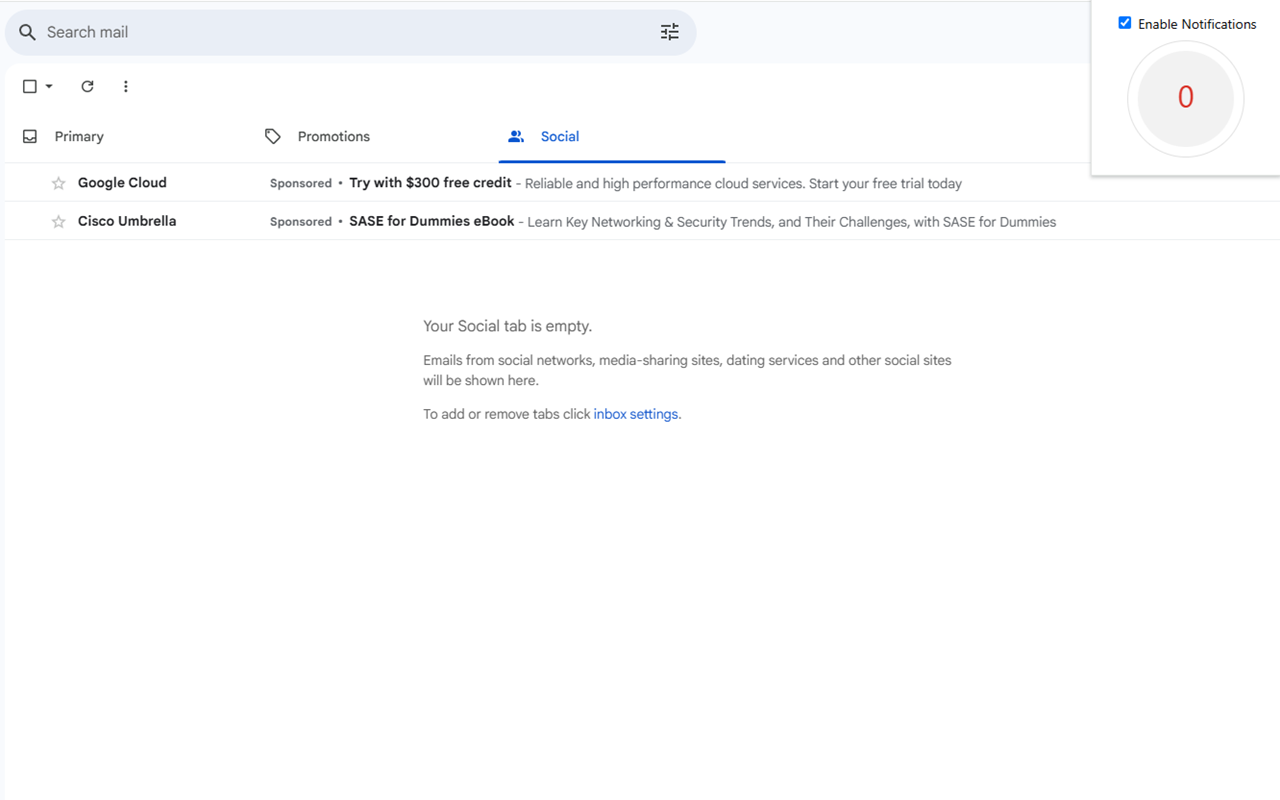This screenshot has width=1280, height=800.
Task: Star the Cisco Umbrella message
Action: (59, 222)
